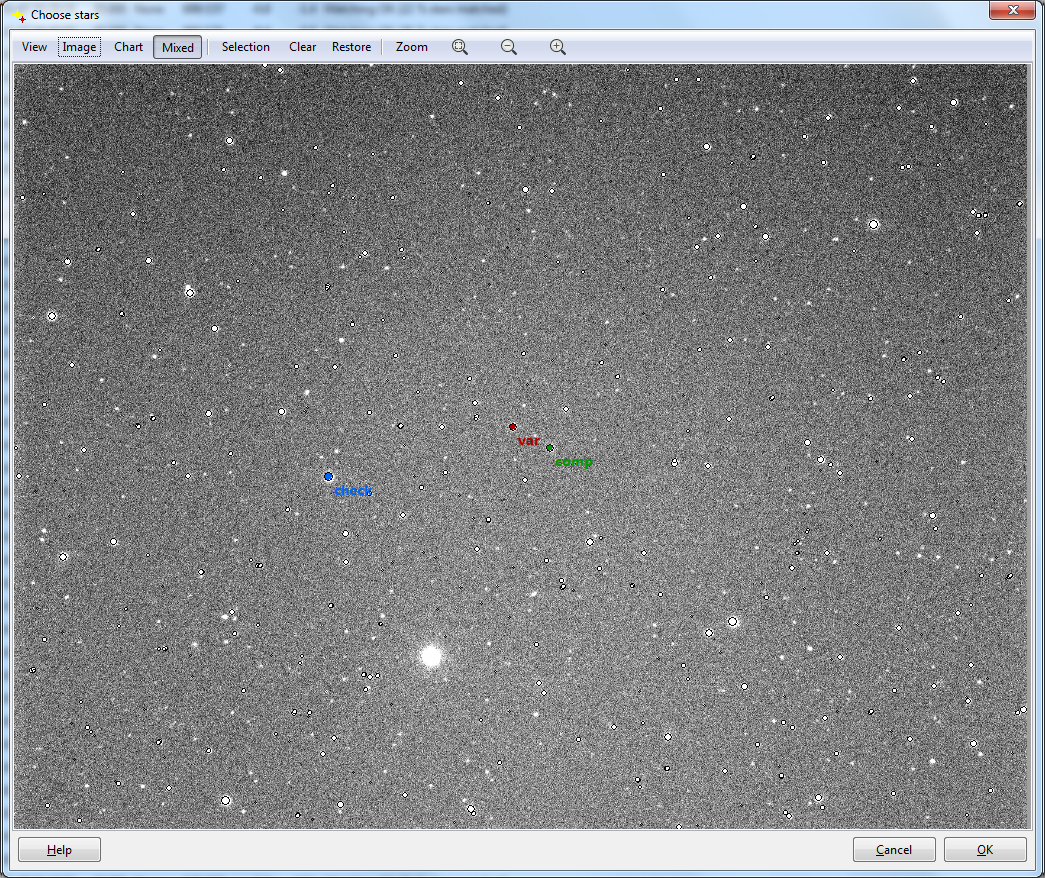Toggle the Mixed display mode
1045x878 pixels.
pos(177,47)
